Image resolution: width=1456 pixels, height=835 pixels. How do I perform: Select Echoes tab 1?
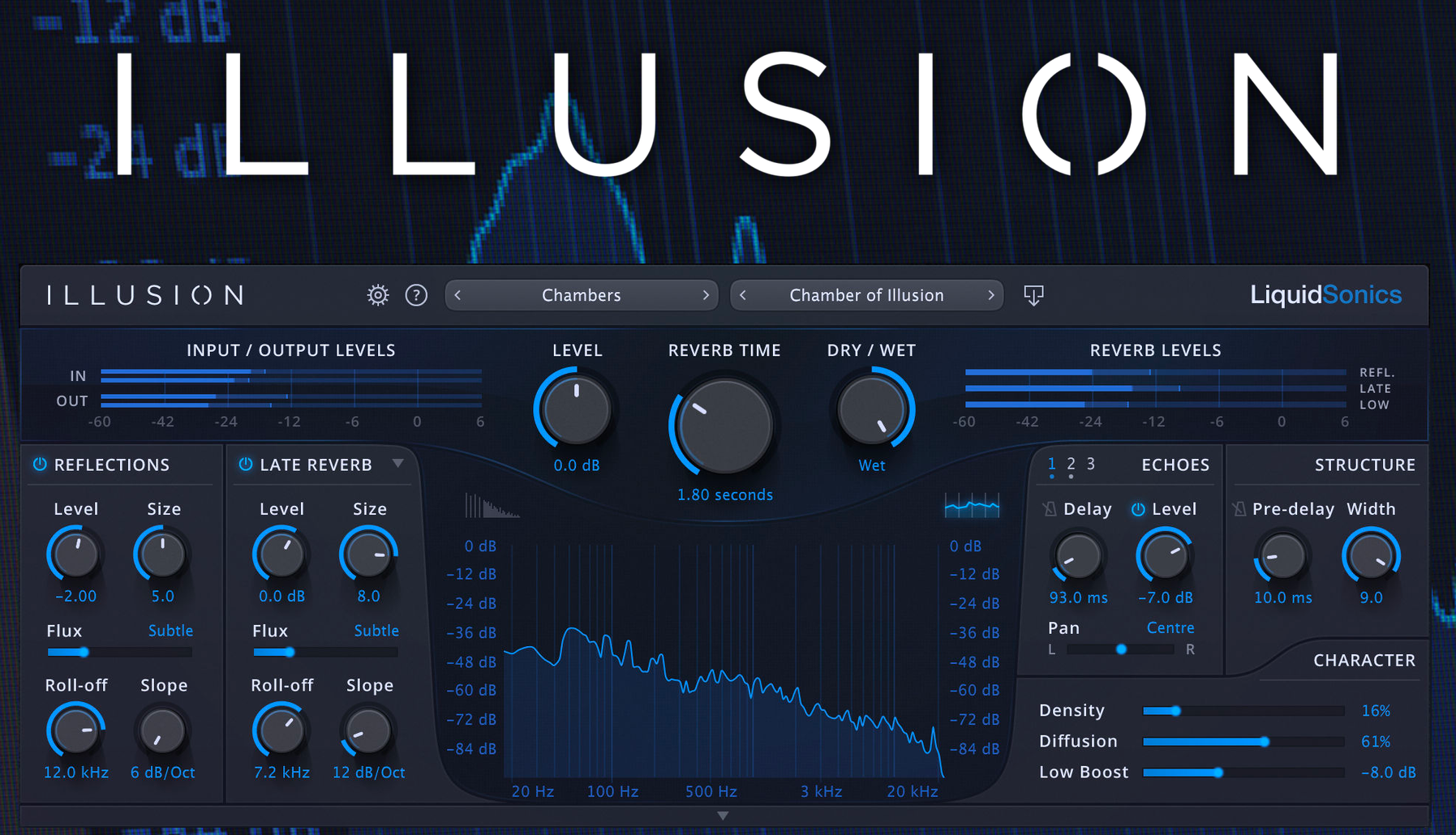click(1052, 465)
